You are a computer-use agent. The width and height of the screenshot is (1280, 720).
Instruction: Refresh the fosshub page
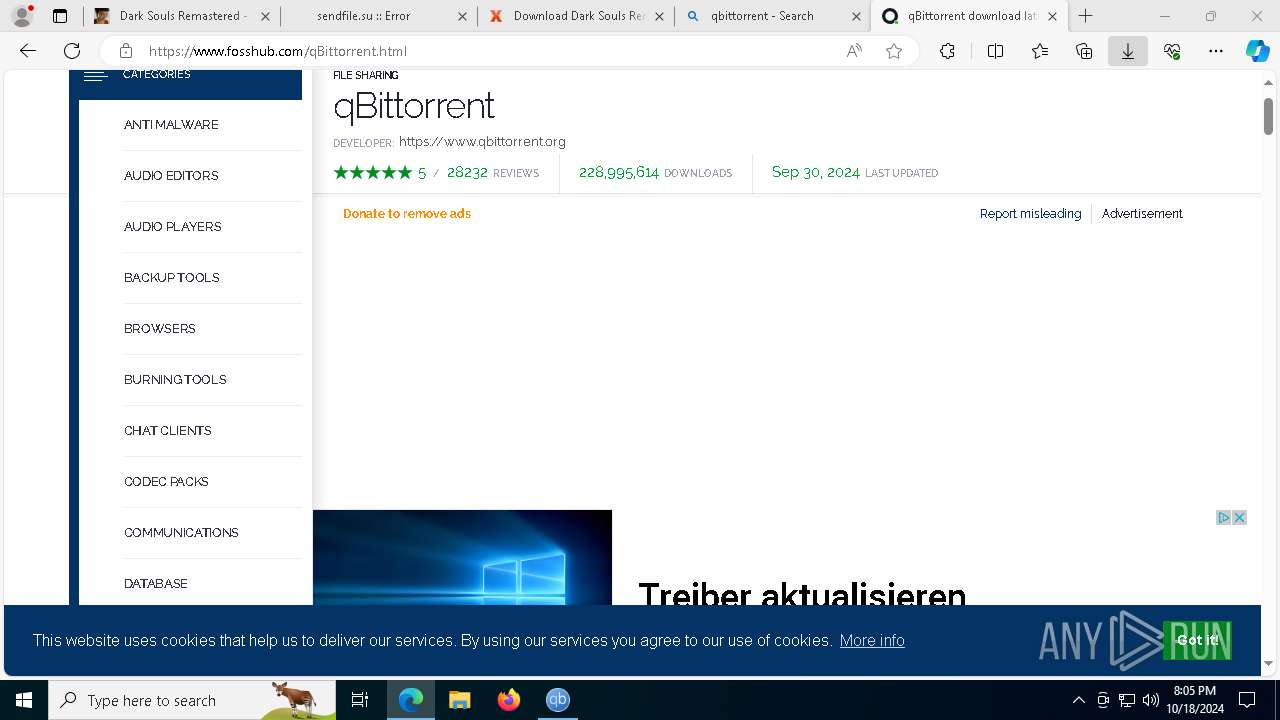click(72, 51)
